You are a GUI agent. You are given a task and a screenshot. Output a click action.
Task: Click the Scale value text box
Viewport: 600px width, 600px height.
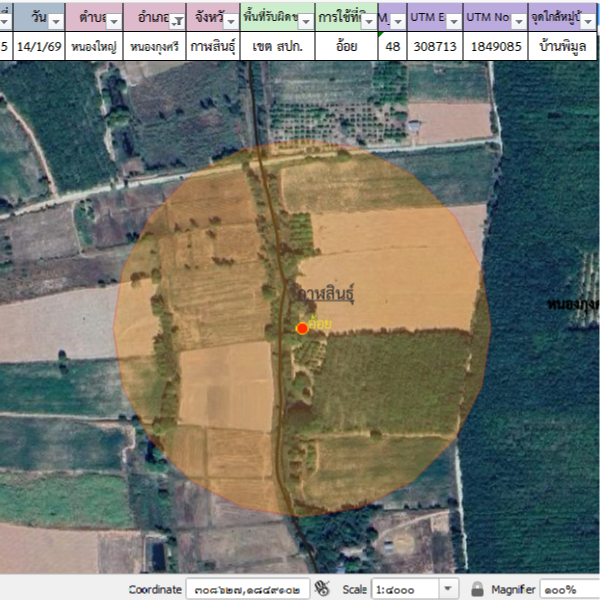point(403,590)
